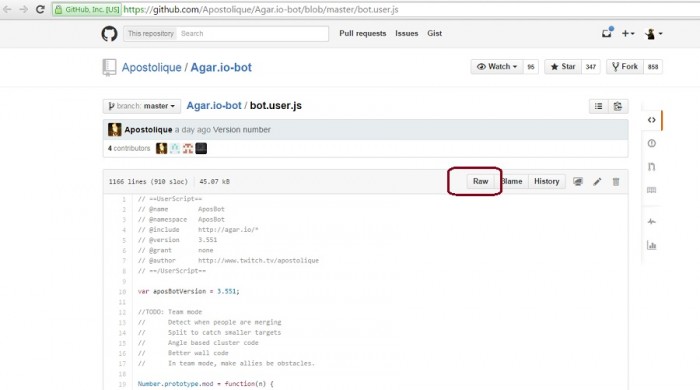Open the Version number commit message

point(242,129)
